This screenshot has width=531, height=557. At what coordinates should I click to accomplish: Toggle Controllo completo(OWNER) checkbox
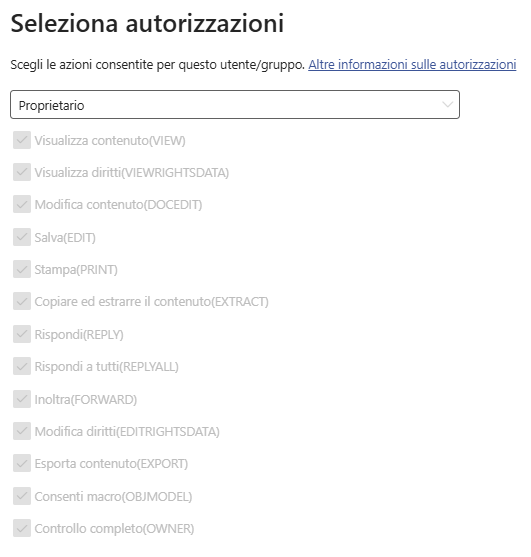[x=22, y=528]
